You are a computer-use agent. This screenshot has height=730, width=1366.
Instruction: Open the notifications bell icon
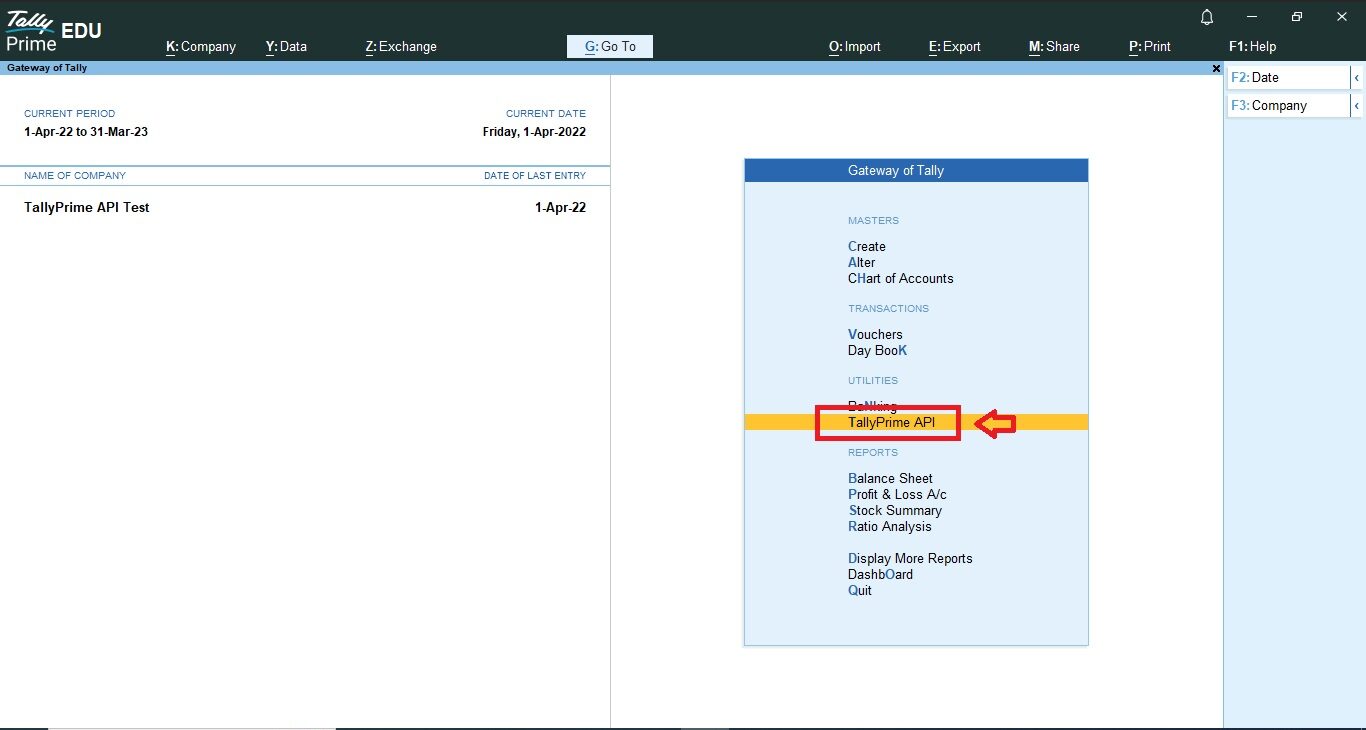point(1207,17)
